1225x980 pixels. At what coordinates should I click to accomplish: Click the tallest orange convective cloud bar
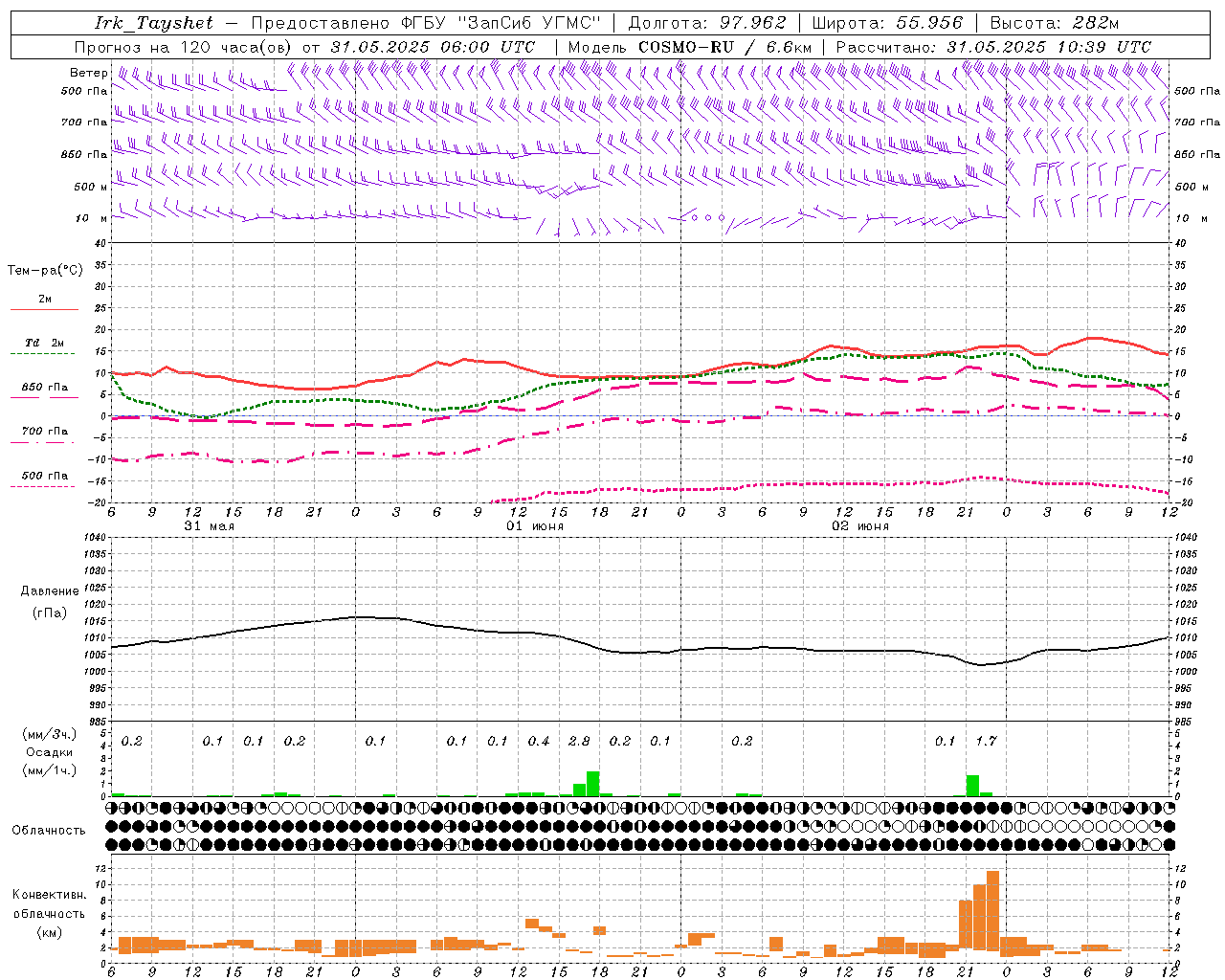992,913
